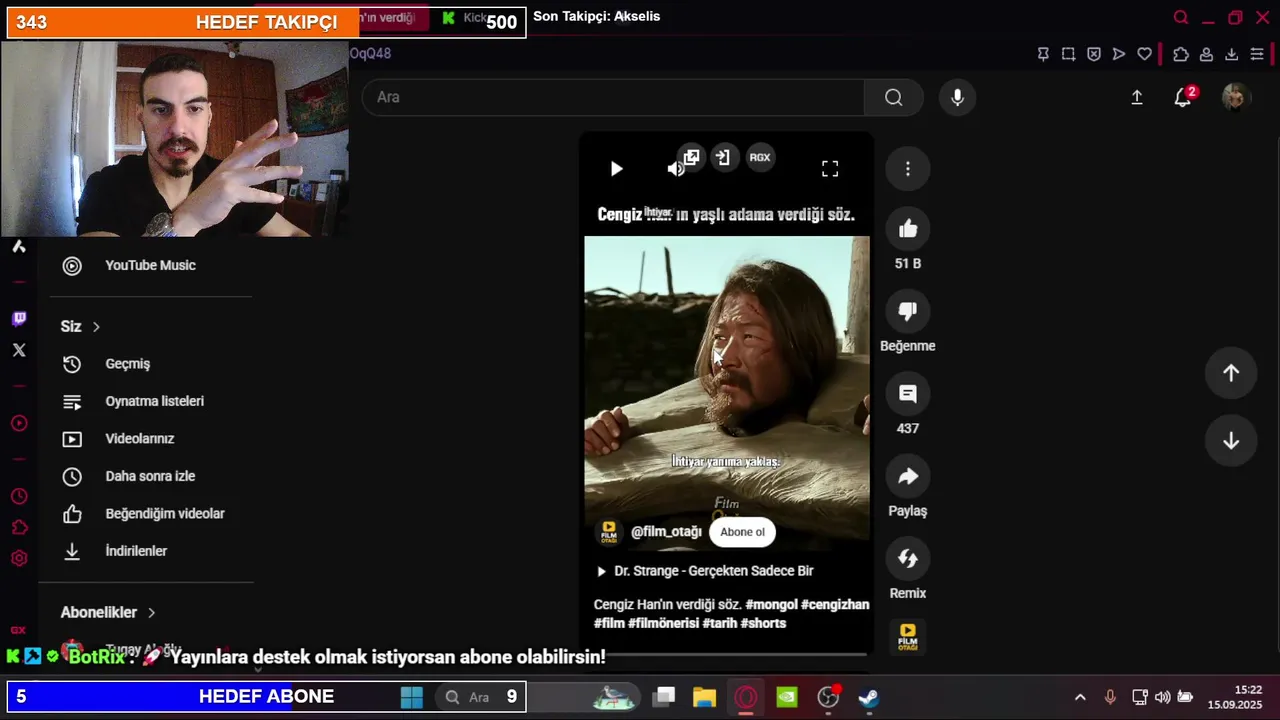Focus the YouTube Ara search field
This screenshot has width=1280, height=720.
click(613, 97)
